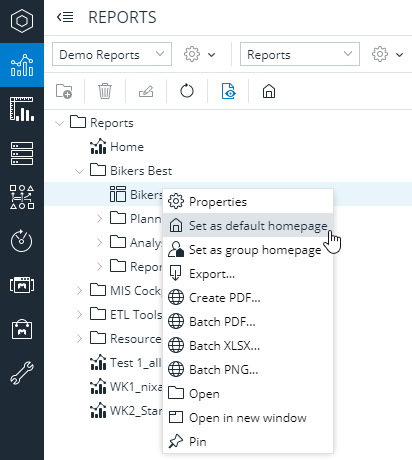Open the Home report
This screenshot has width=412, height=460.
pyautogui.click(x=127, y=147)
